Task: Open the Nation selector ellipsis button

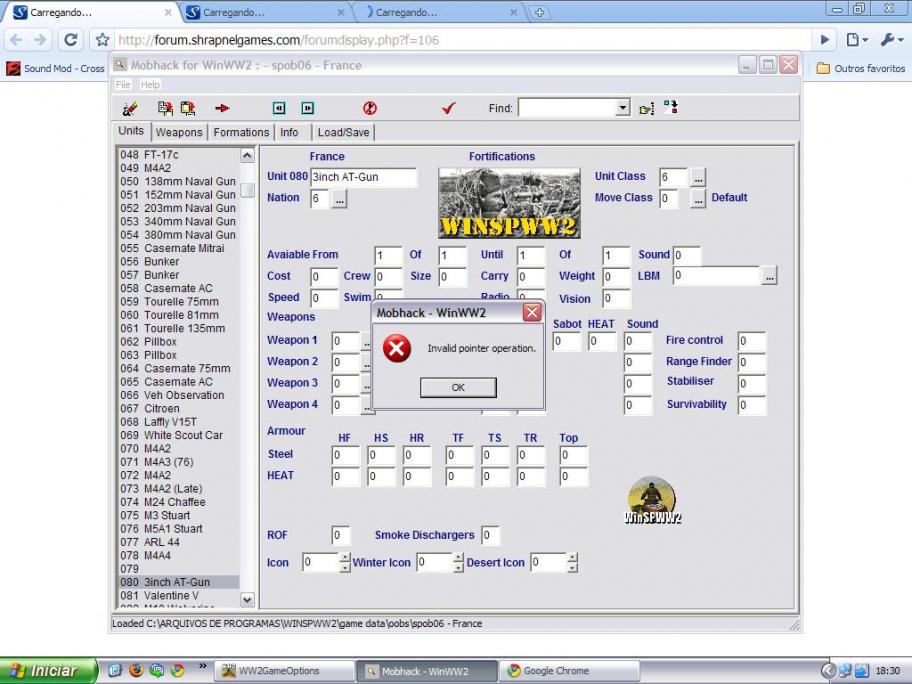Action: (340, 200)
